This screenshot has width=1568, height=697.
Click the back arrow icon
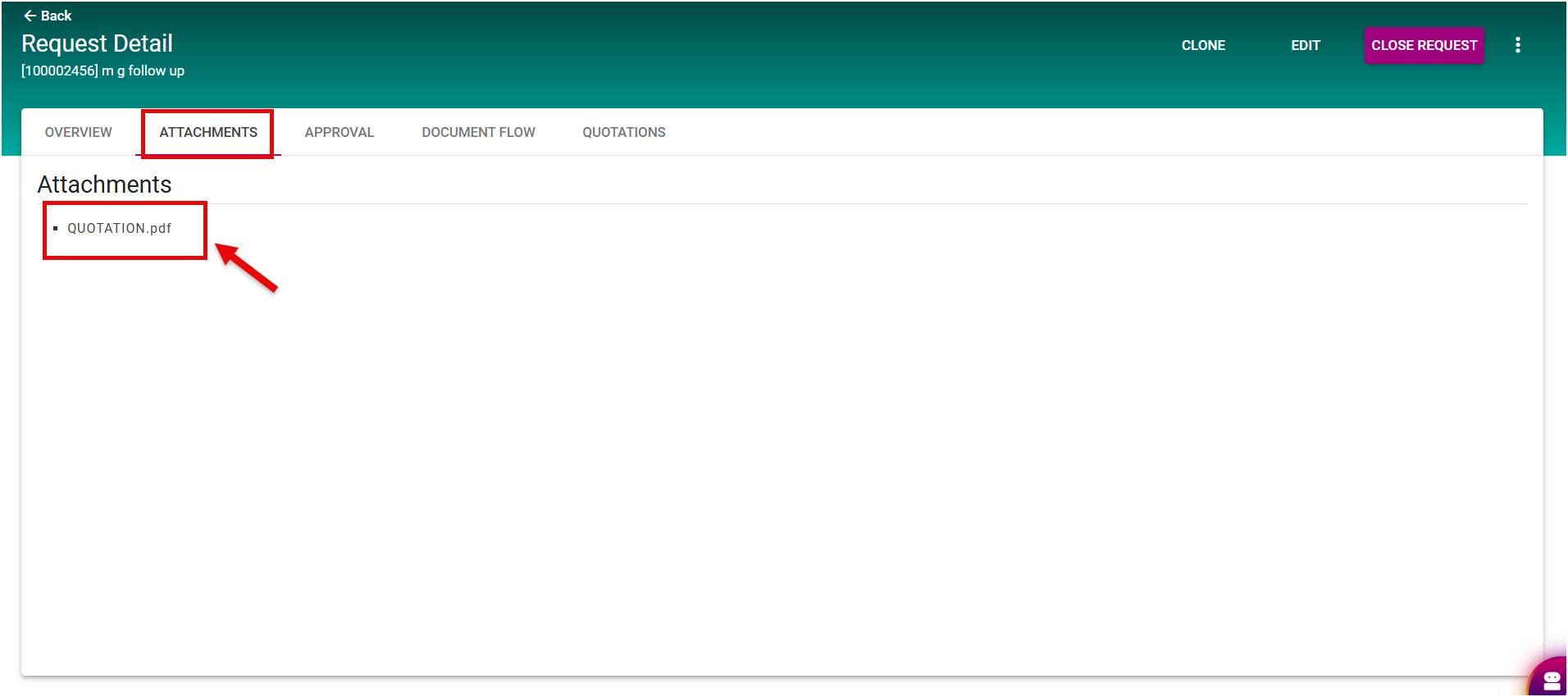pyautogui.click(x=30, y=16)
